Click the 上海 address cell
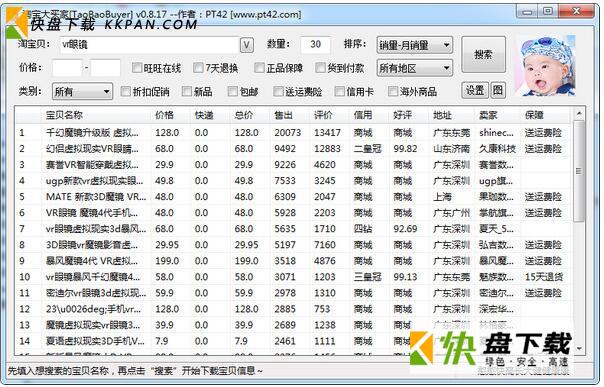 (x=442, y=197)
